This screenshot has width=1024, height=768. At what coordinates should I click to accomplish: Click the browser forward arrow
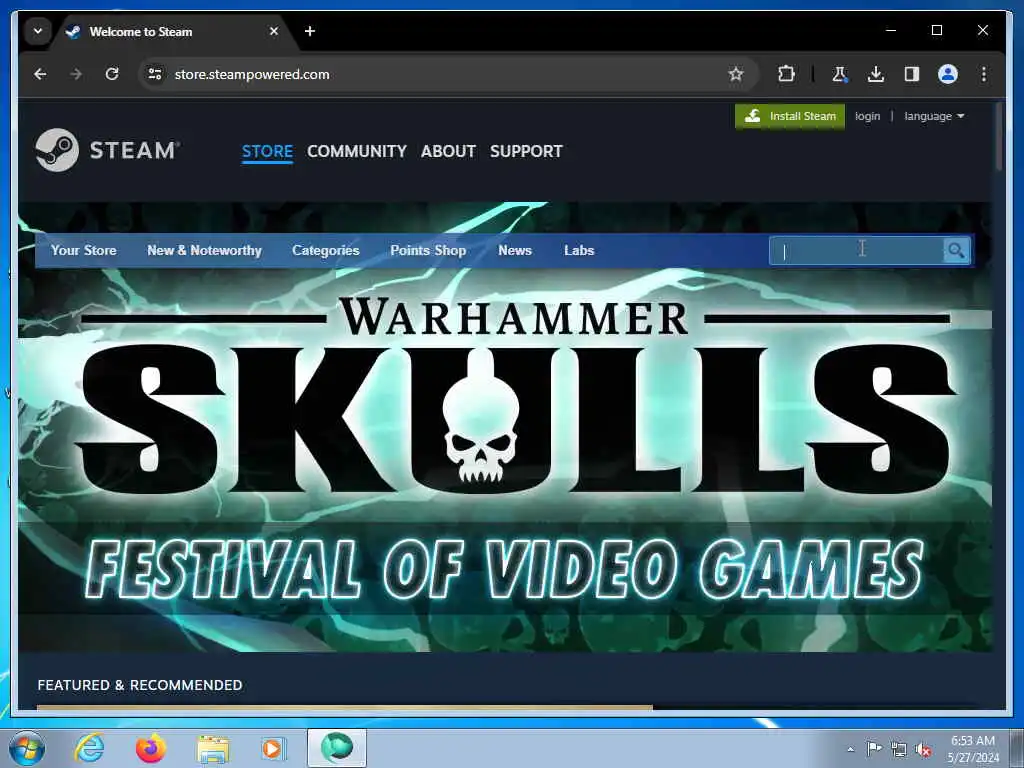(76, 74)
